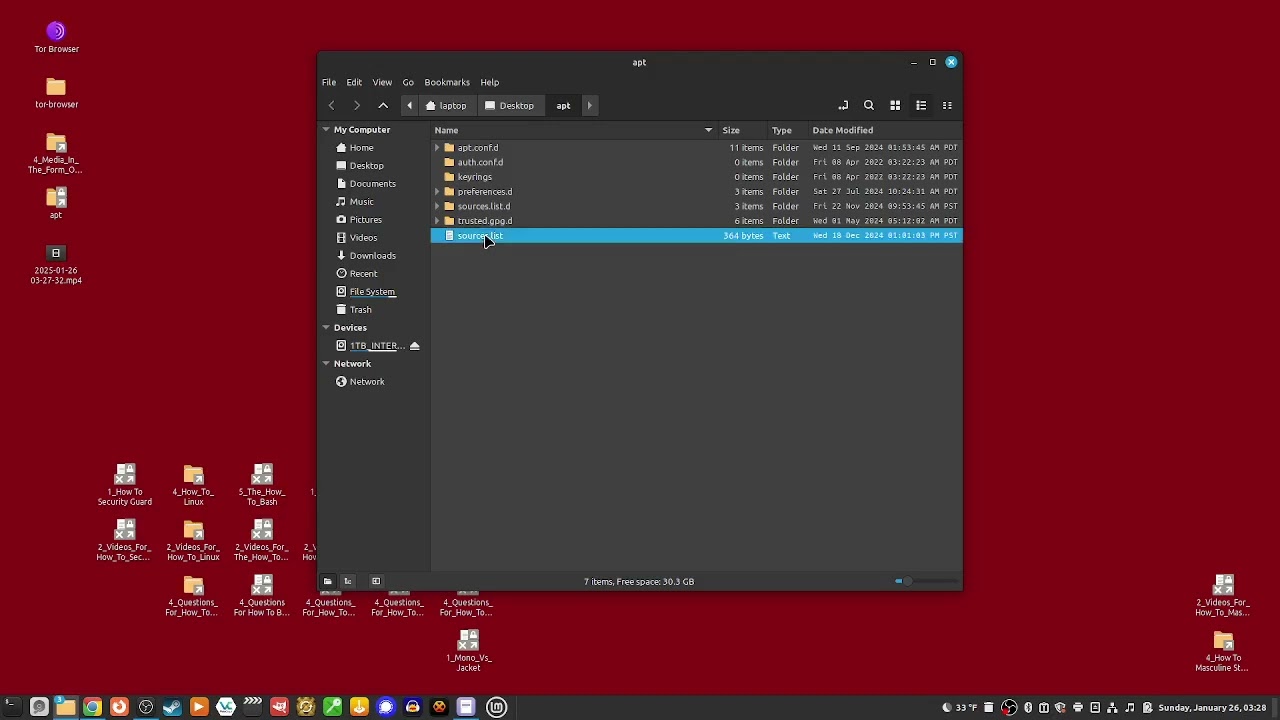Expand the preferences.d folder
This screenshot has height=720, width=1280.
pyautogui.click(x=437, y=192)
